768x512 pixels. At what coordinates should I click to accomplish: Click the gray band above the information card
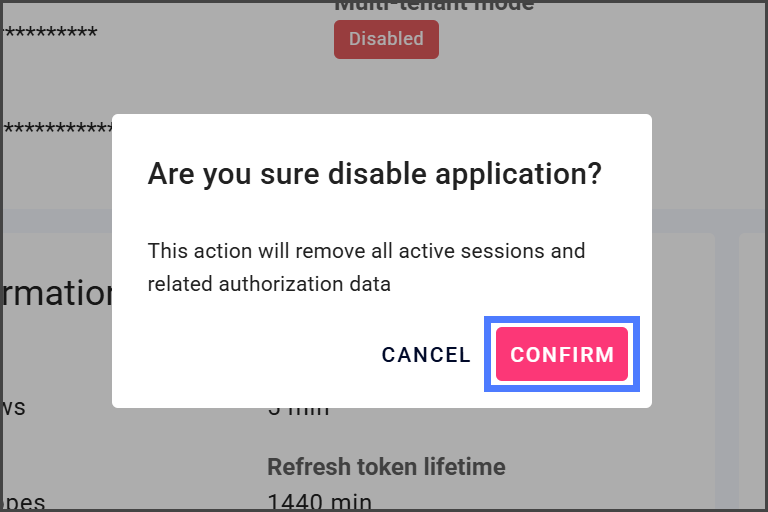60,221
